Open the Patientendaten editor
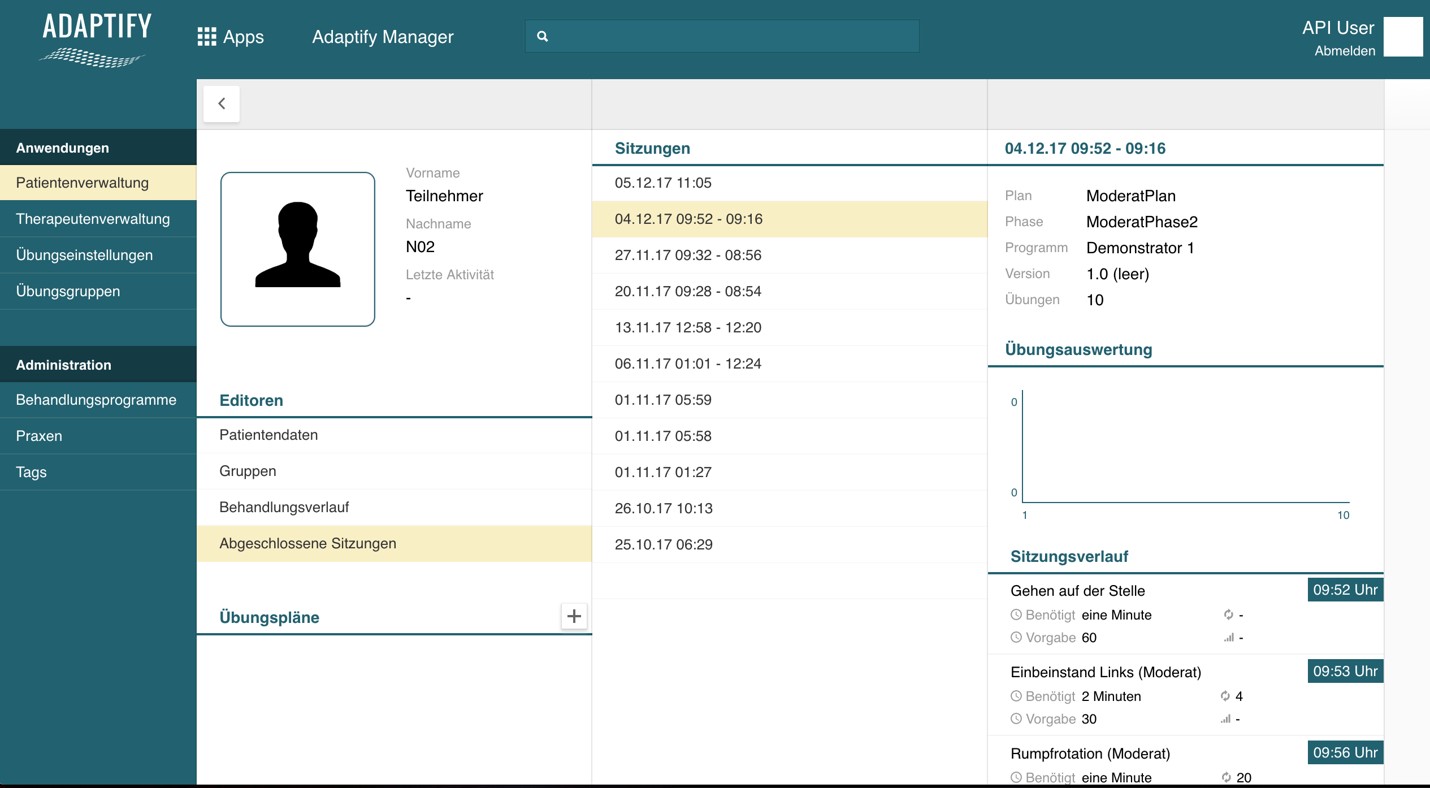This screenshot has width=1430, height=788. pyautogui.click(x=394, y=435)
